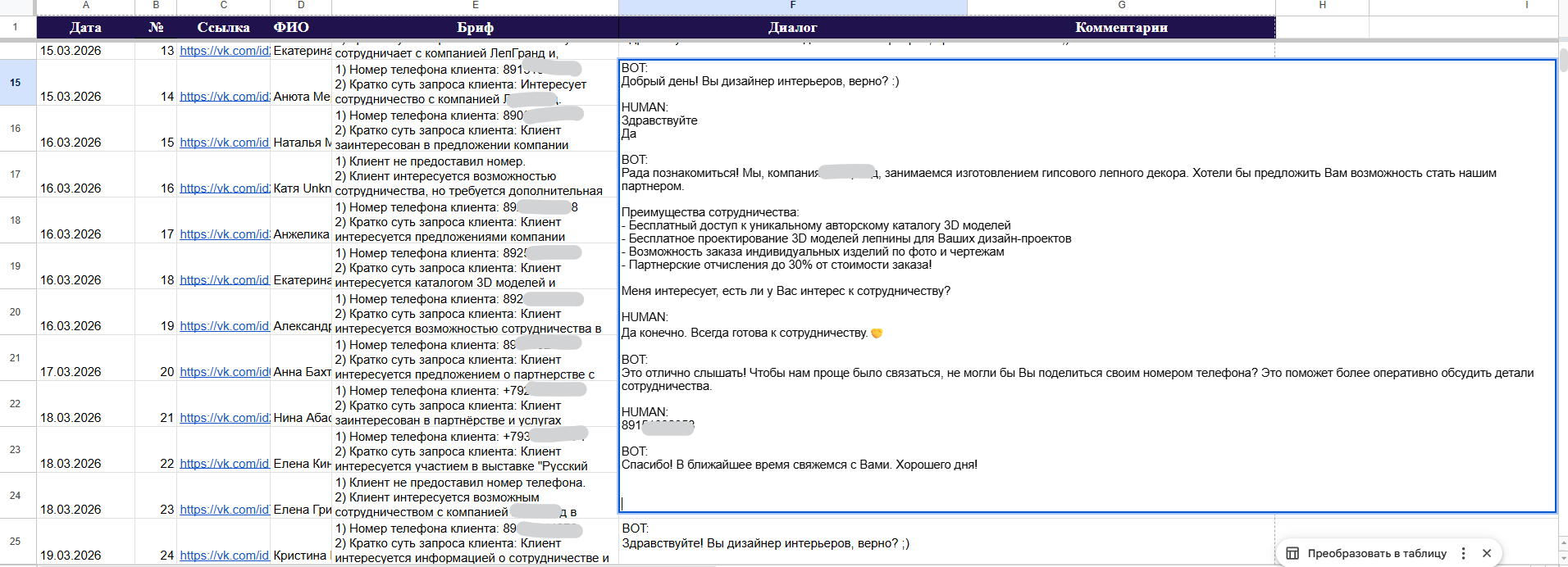Viewport: 1568px width, 567px height.
Task: Select column E header
Action: coord(476,6)
